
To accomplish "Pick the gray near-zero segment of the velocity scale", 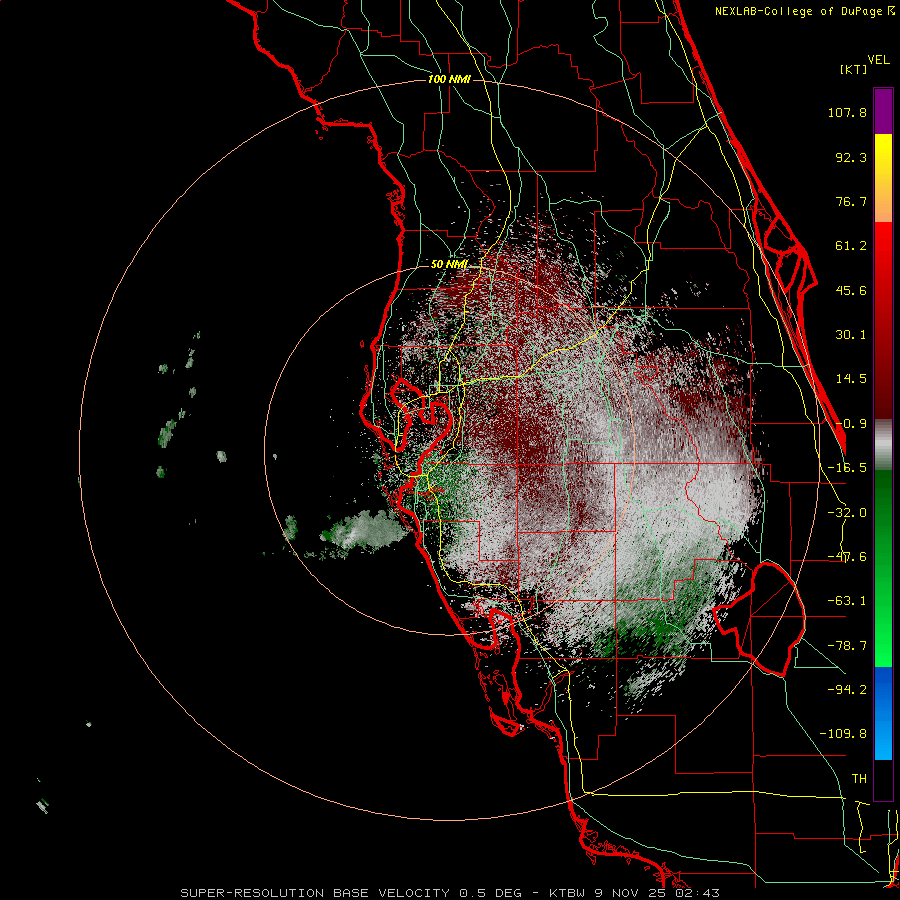I will tap(883, 445).
